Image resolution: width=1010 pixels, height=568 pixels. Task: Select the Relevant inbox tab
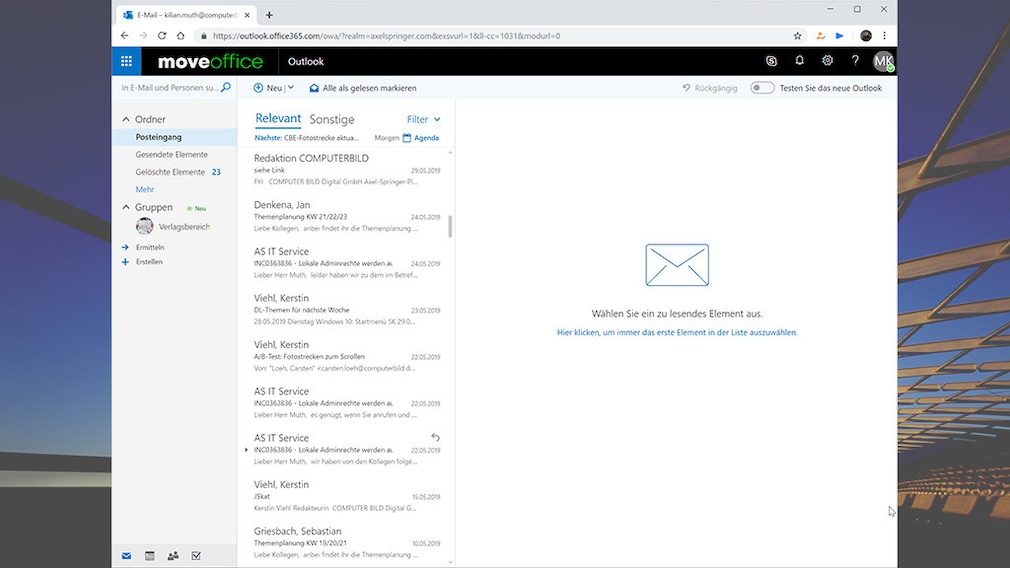pos(278,118)
